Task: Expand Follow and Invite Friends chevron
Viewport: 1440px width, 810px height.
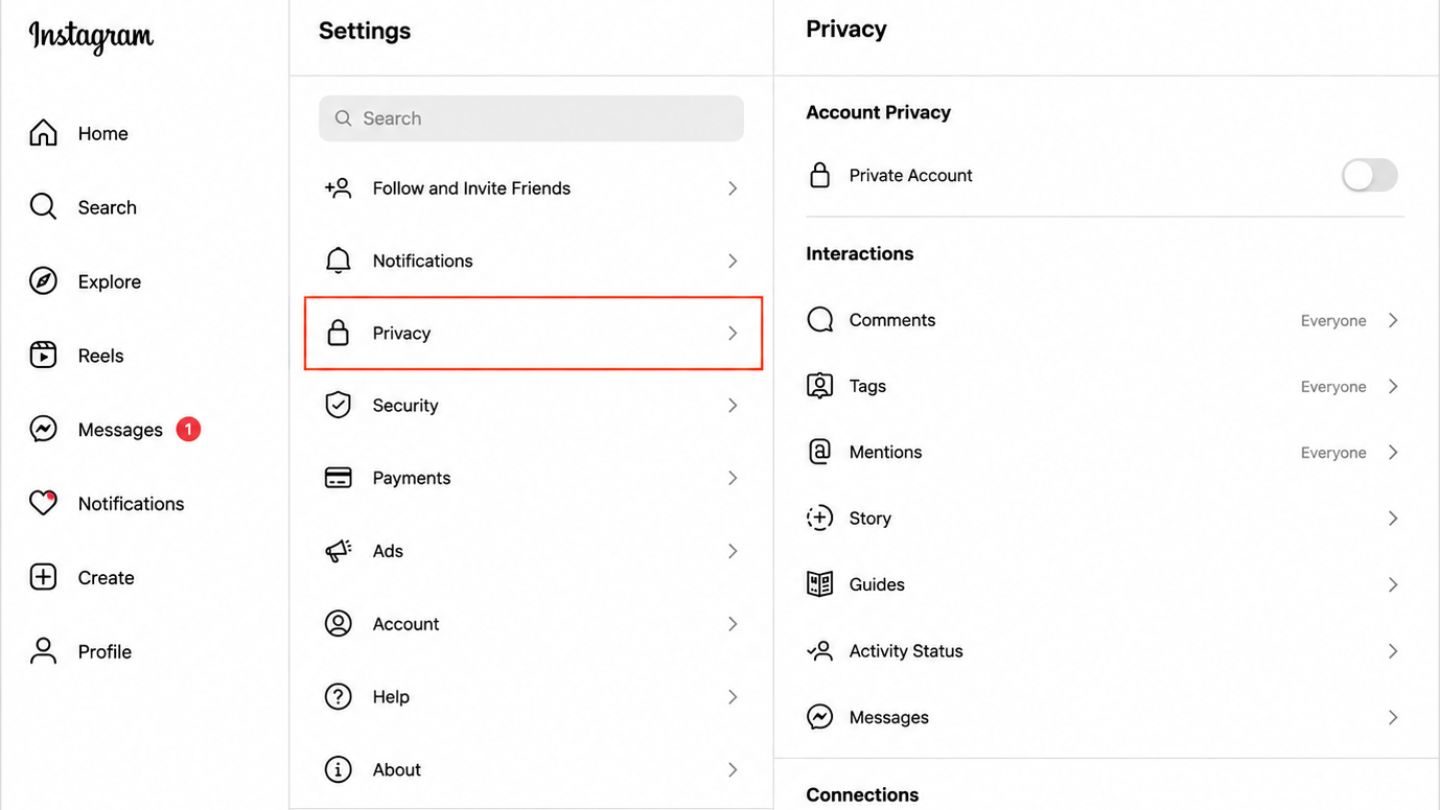Action: [733, 188]
